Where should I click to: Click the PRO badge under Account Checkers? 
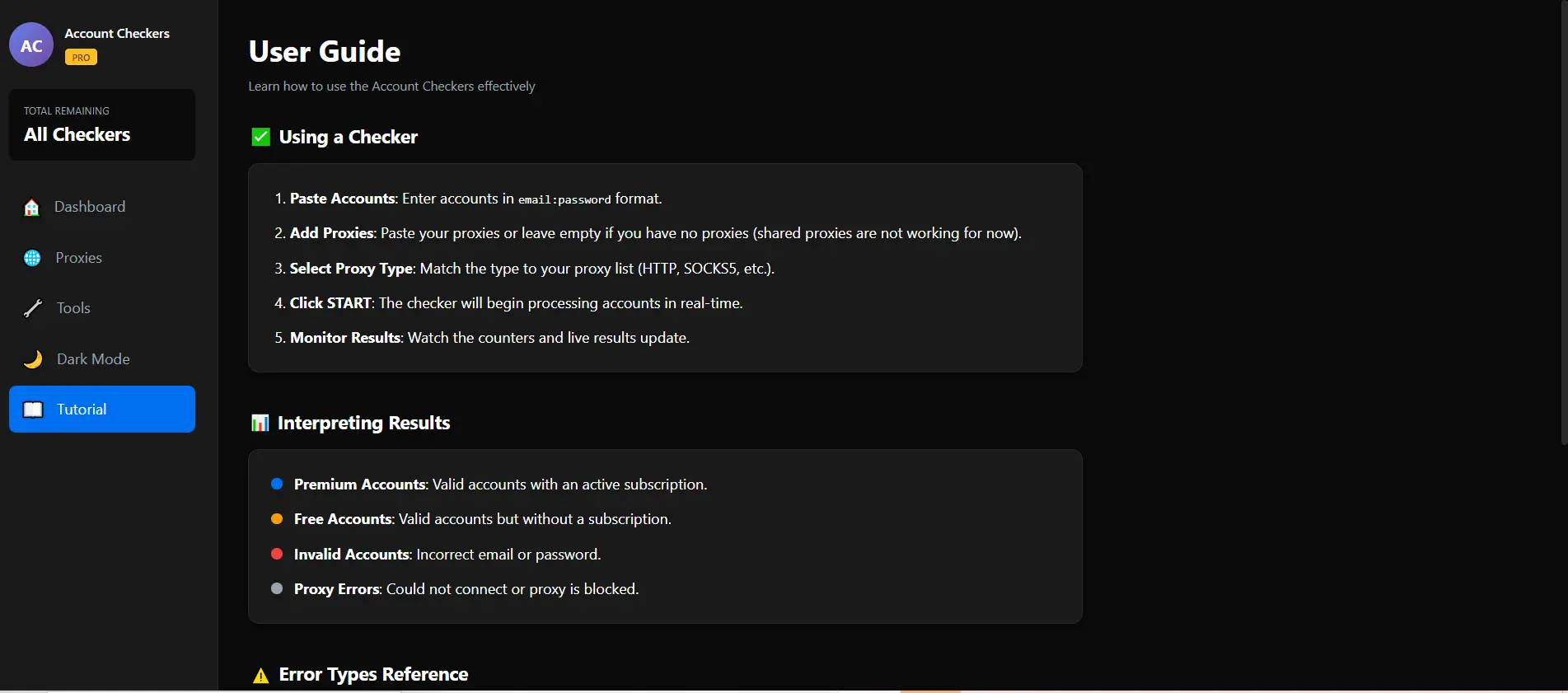[81, 58]
